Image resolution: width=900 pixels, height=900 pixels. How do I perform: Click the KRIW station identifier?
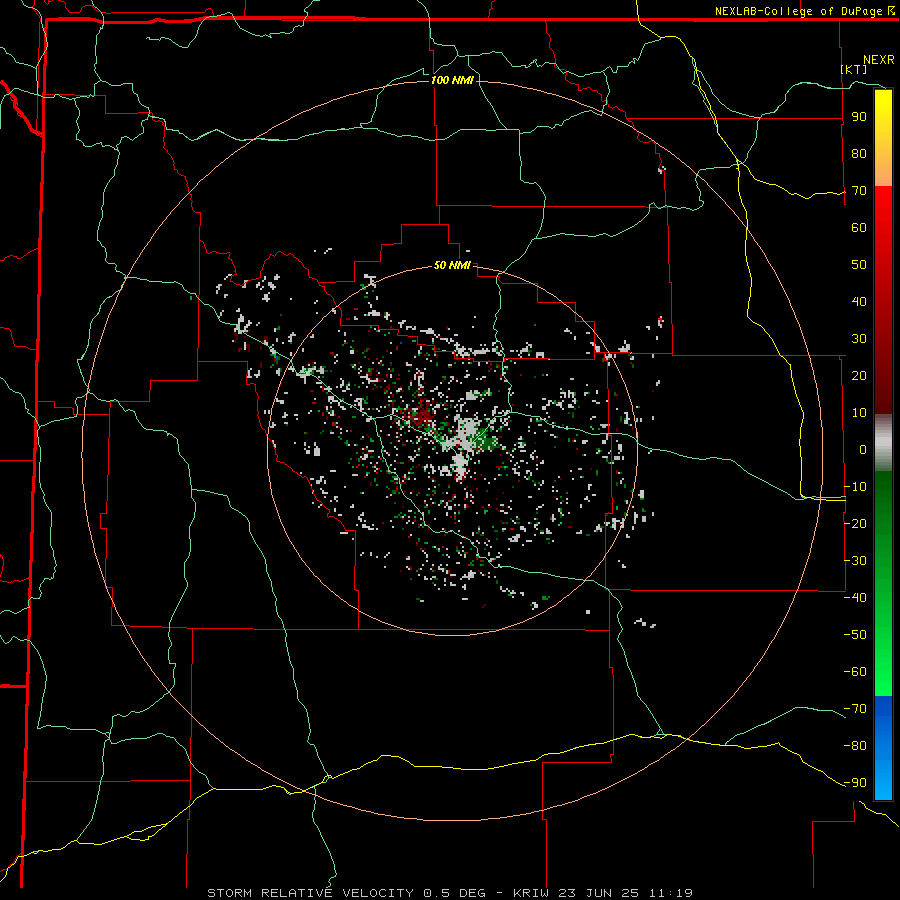pyautogui.click(x=531, y=893)
